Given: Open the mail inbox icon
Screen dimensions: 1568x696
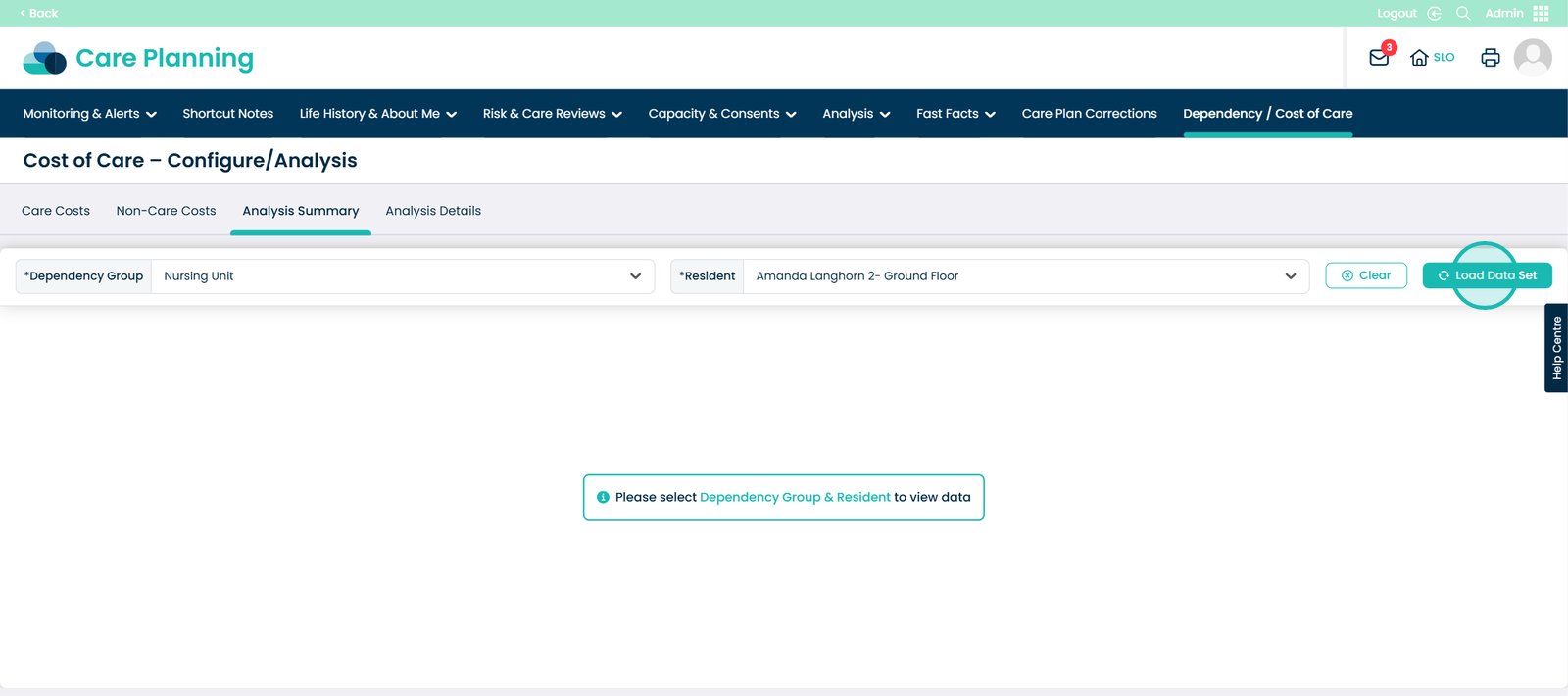Looking at the screenshot, I should tap(1379, 58).
